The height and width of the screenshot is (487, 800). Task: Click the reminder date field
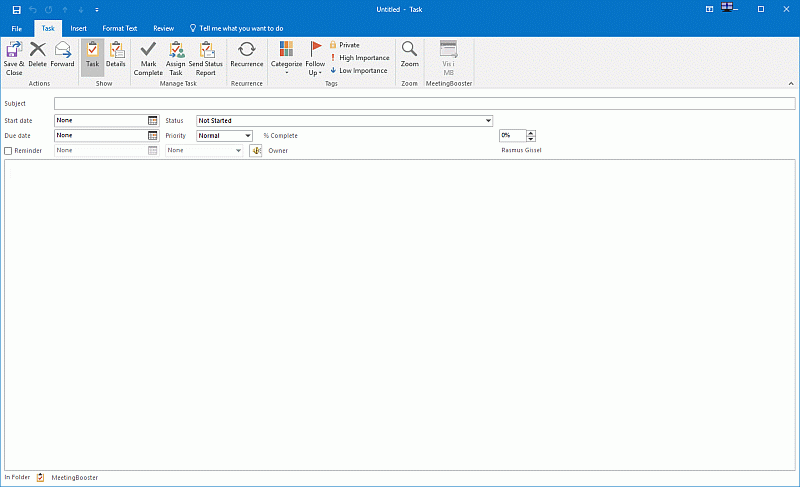[101, 150]
